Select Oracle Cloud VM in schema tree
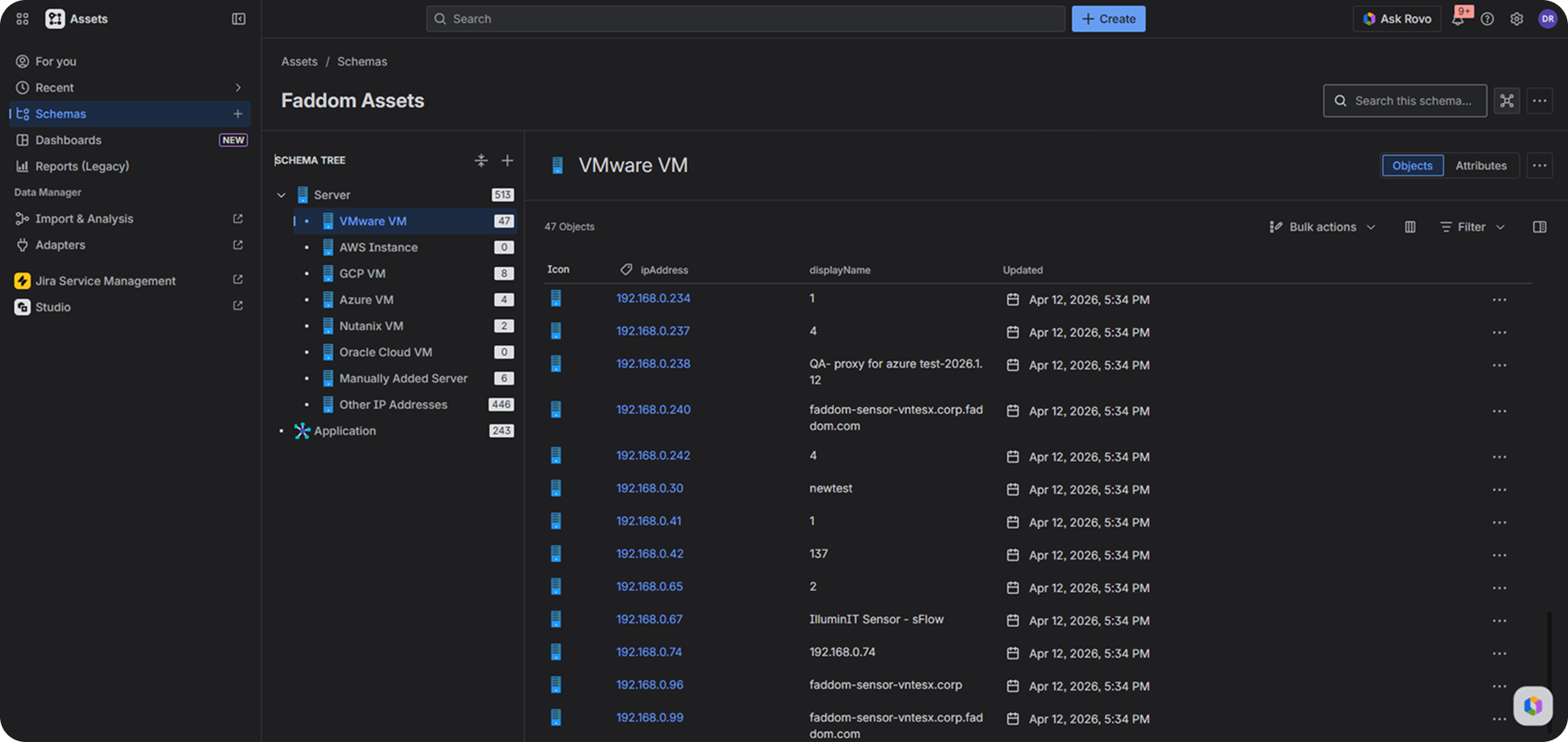Image resolution: width=1568 pixels, height=742 pixels. [406, 353]
